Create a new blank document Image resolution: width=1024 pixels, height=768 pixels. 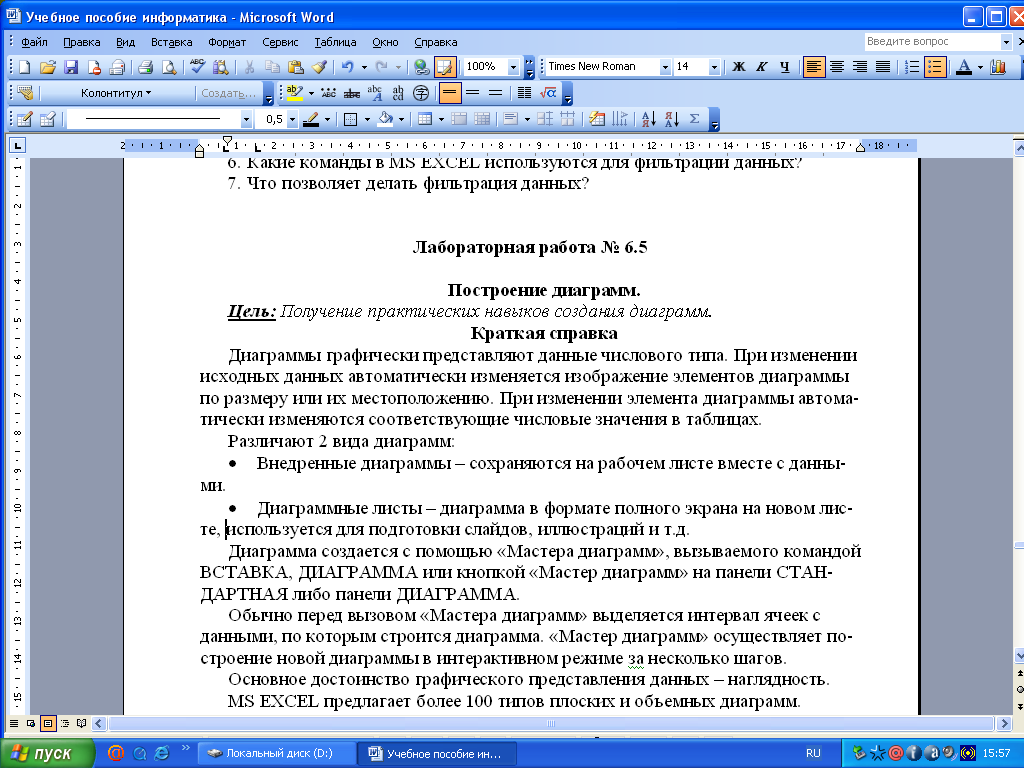25,67
